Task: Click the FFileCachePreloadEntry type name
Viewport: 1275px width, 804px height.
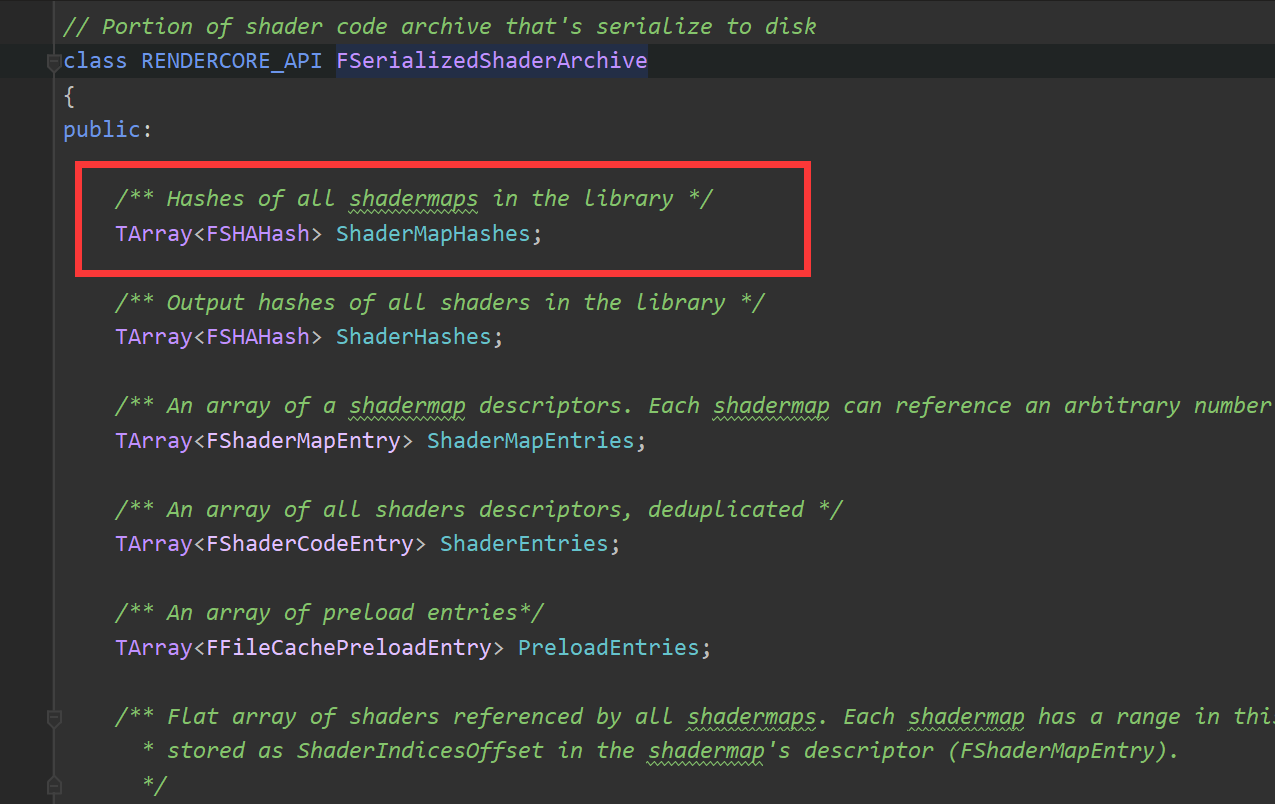Action: point(349,648)
